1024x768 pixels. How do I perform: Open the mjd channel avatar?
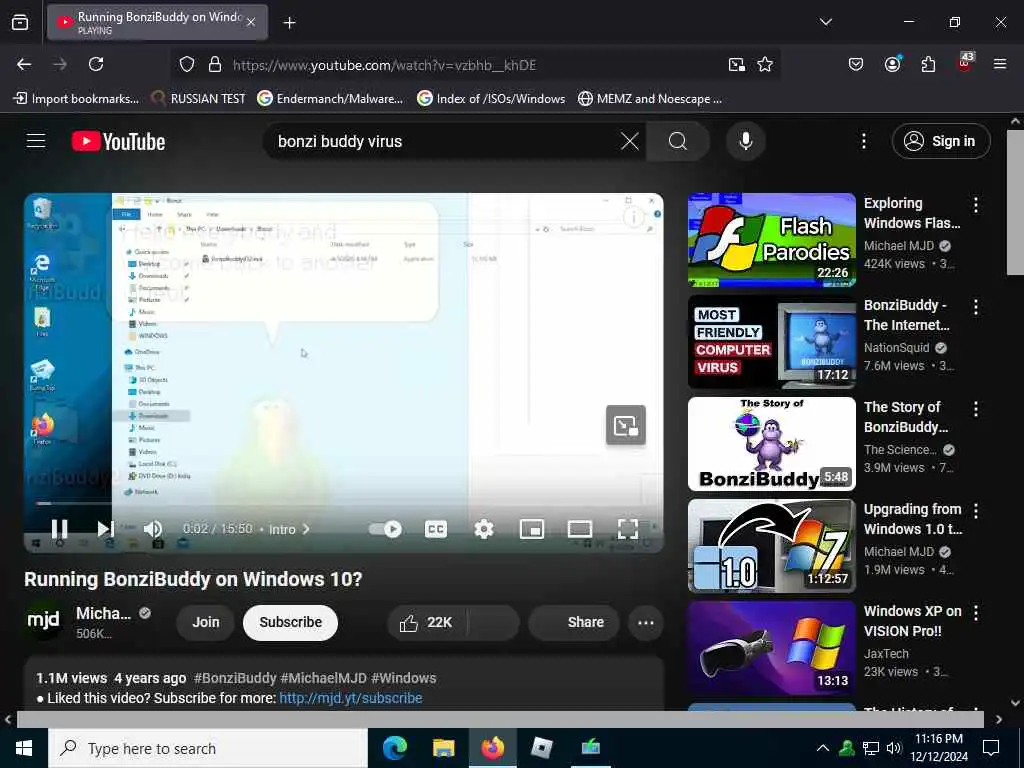point(43,620)
